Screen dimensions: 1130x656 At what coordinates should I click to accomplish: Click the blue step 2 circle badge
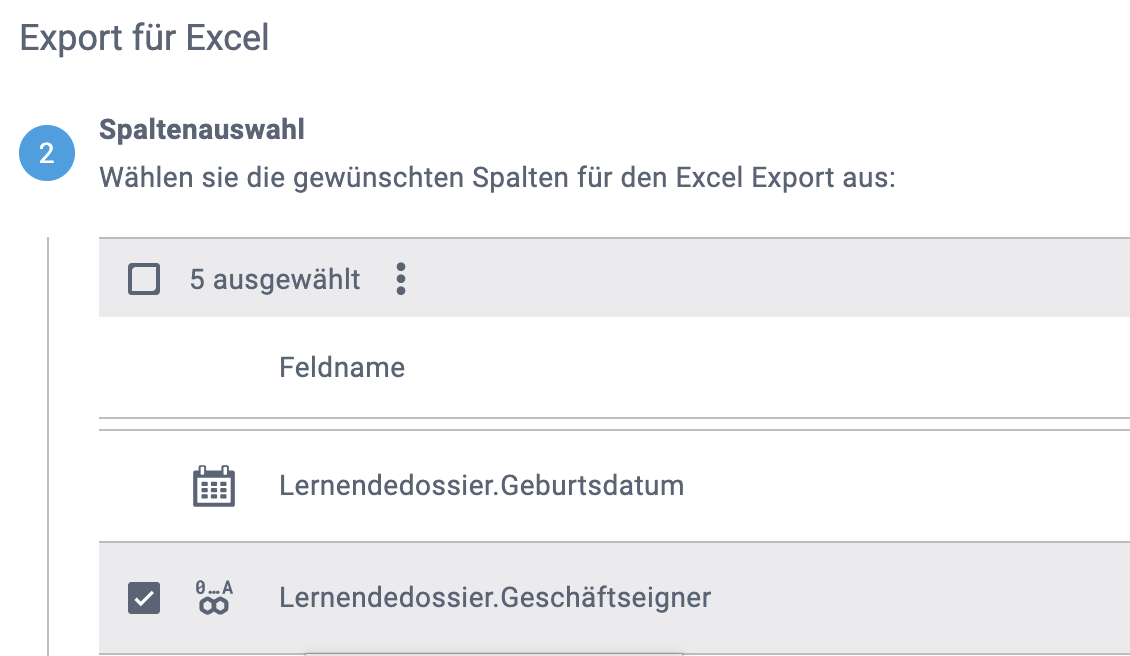[47, 154]
